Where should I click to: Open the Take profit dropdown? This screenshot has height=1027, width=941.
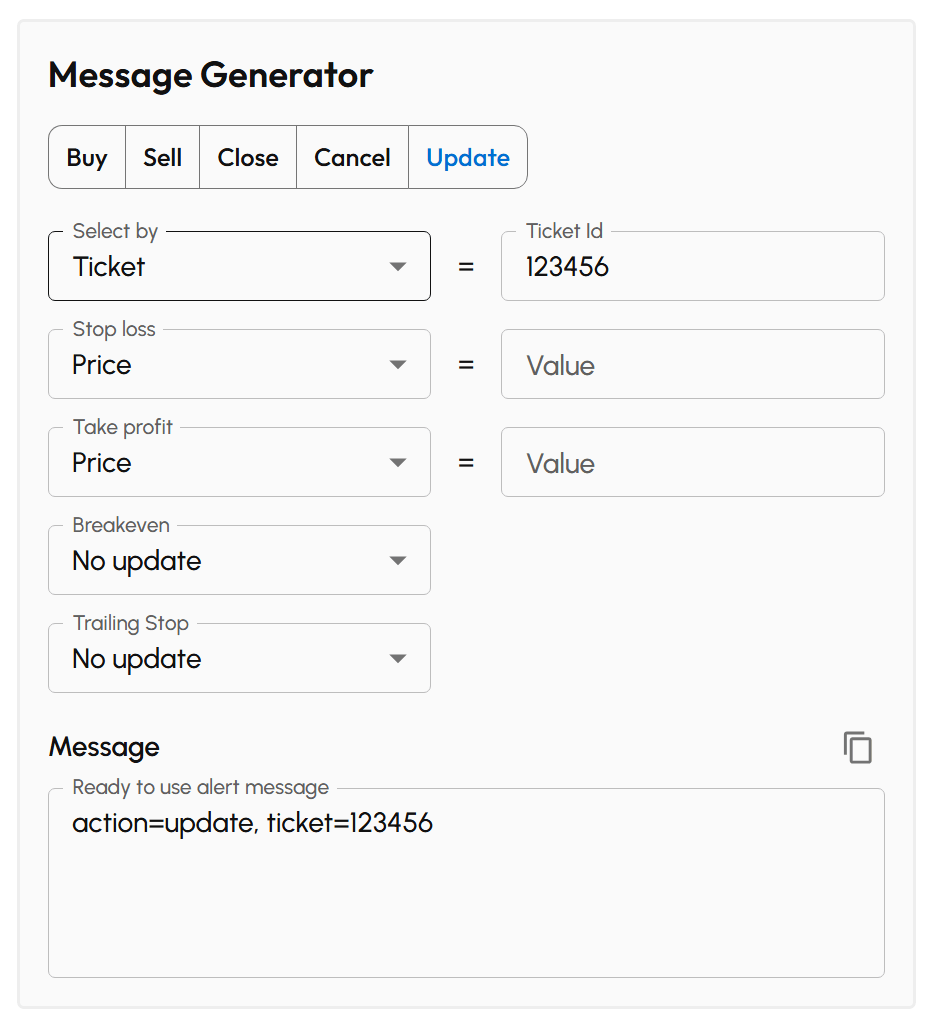(398, 462)
